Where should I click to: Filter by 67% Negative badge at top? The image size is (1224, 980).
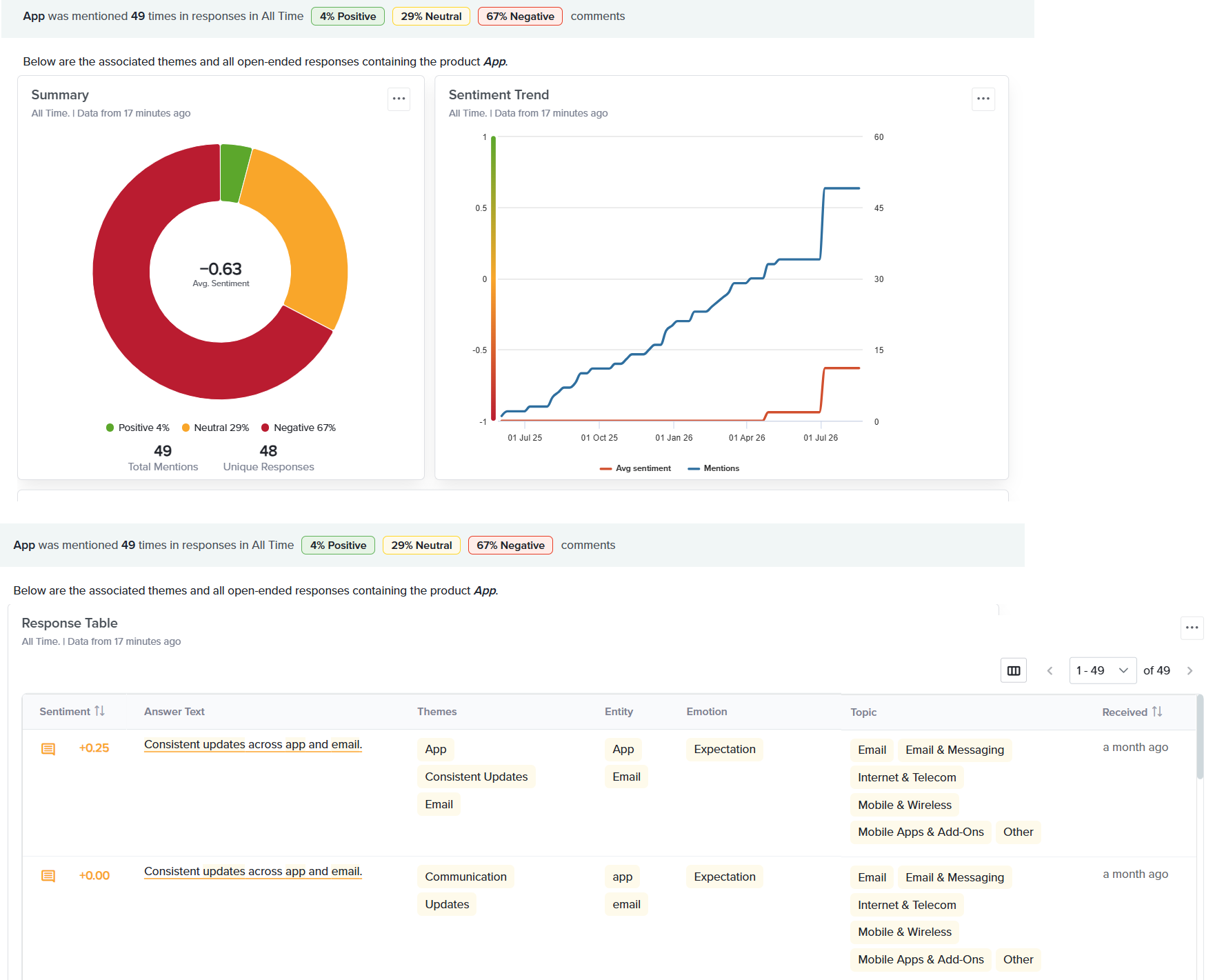point(520,17)
